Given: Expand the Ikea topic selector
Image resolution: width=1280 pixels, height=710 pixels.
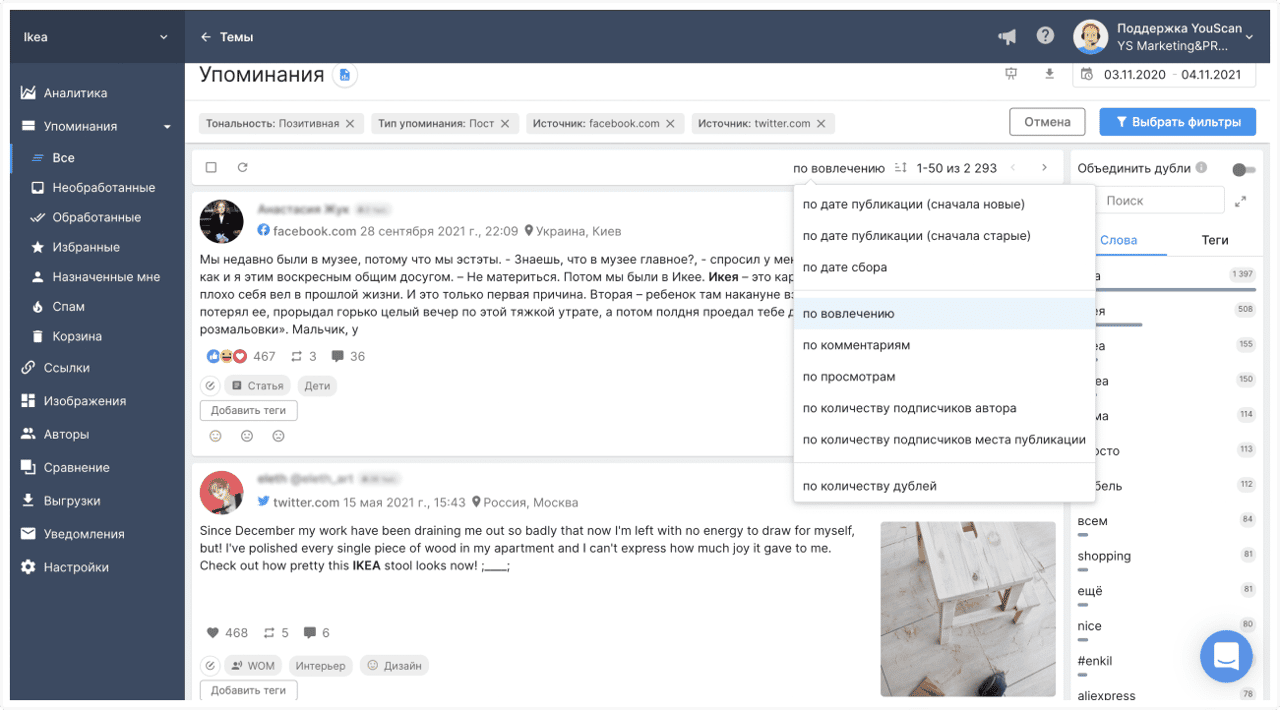Looking at the screenshot, I should tap(97, 37).
